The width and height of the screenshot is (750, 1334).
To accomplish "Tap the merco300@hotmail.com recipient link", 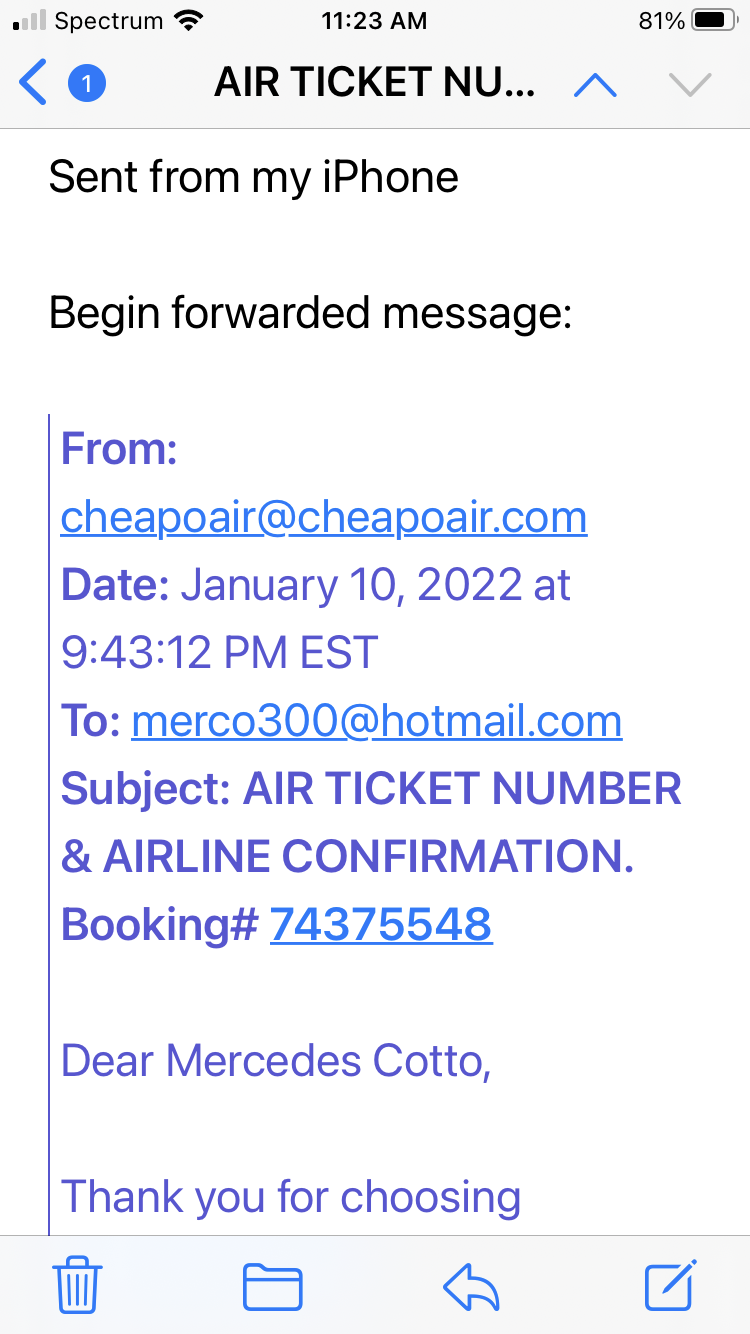I will [377, 722].
